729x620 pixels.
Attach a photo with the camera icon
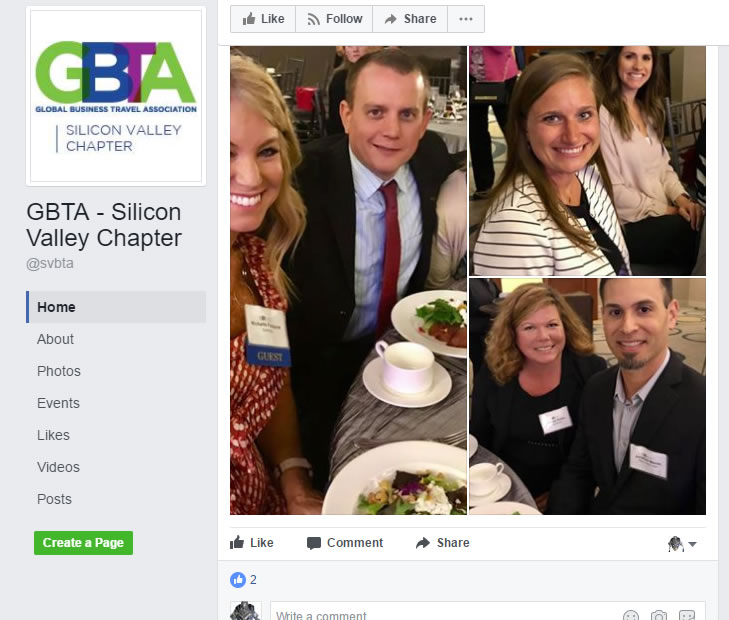pyautogui.click(x=659, y=615)
